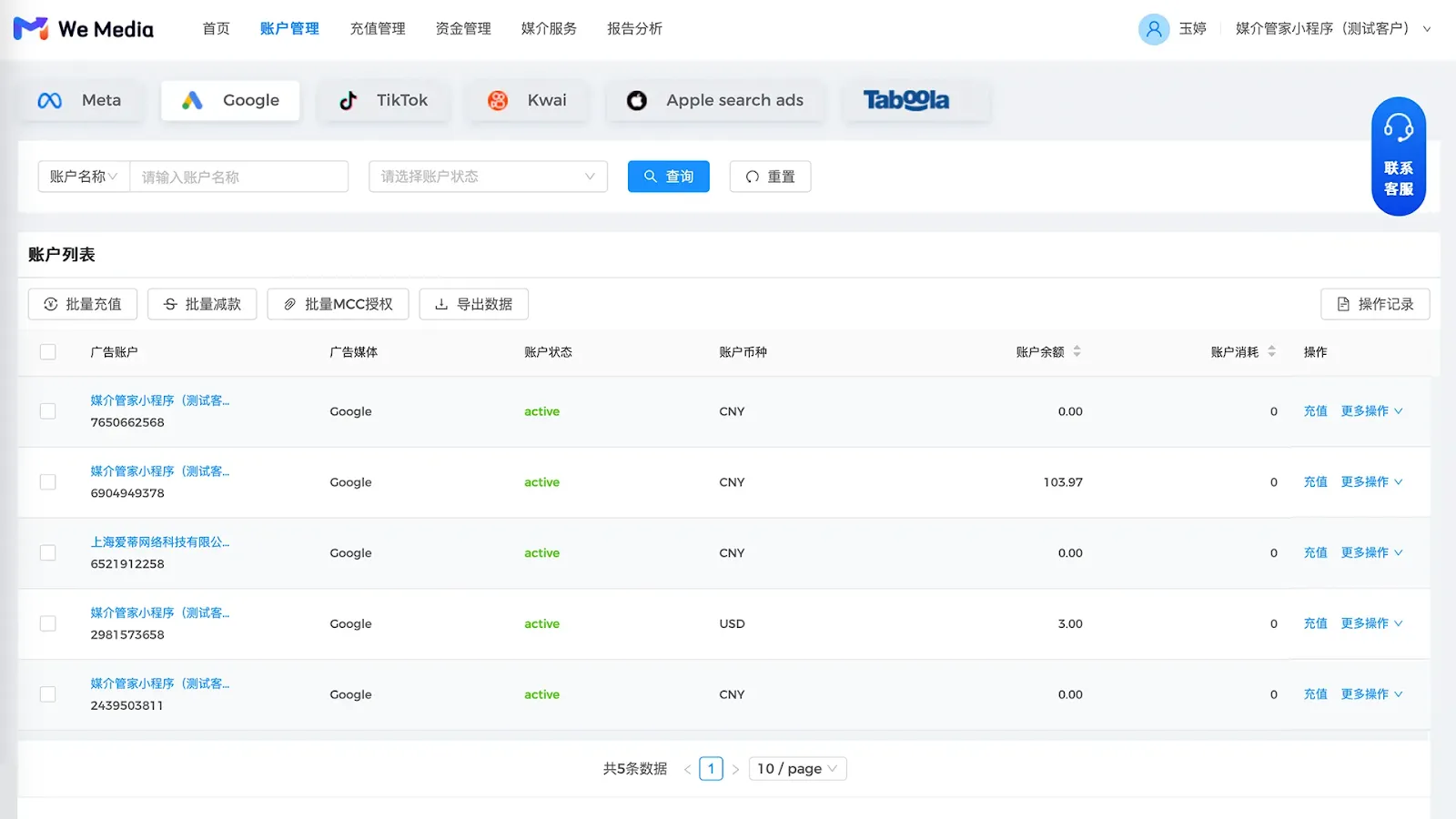Expand 更多操作 for account 2439503811
Screen dimensions: 1456x819
point(1371,694)
